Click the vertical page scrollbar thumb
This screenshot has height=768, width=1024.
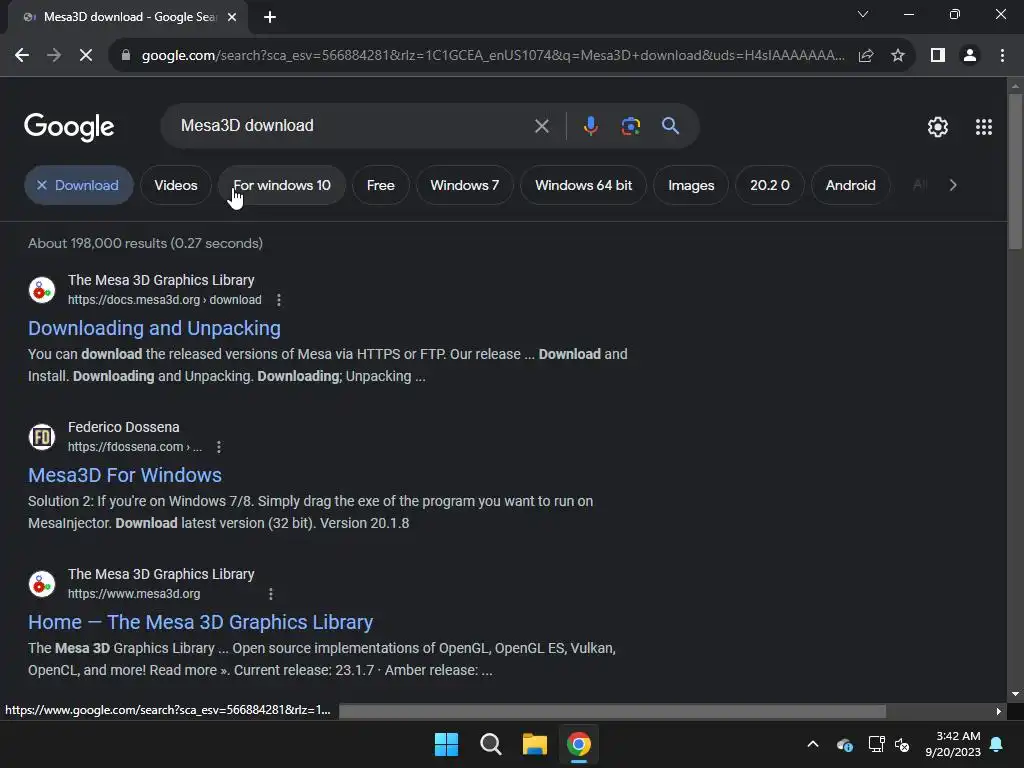[x=1015, y=171]
